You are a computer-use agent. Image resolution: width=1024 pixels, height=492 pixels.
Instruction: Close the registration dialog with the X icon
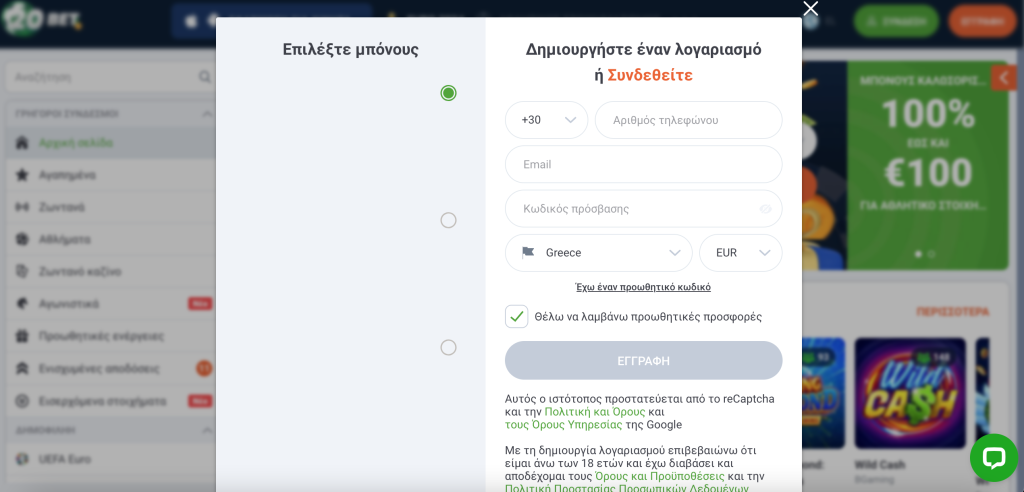coord(810,8)
